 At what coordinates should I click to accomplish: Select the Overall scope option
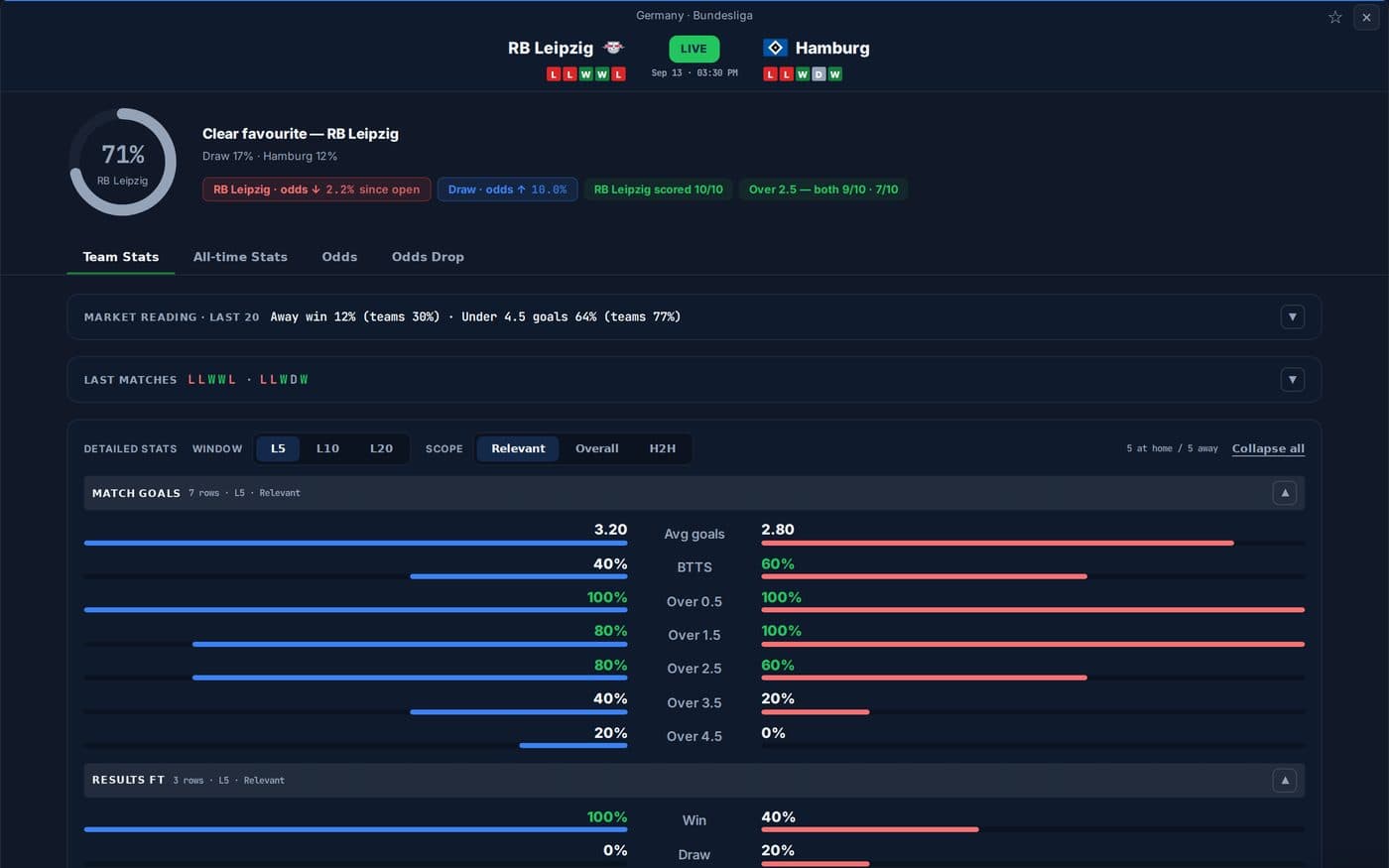pyautogui.click(x=597, y=449)
